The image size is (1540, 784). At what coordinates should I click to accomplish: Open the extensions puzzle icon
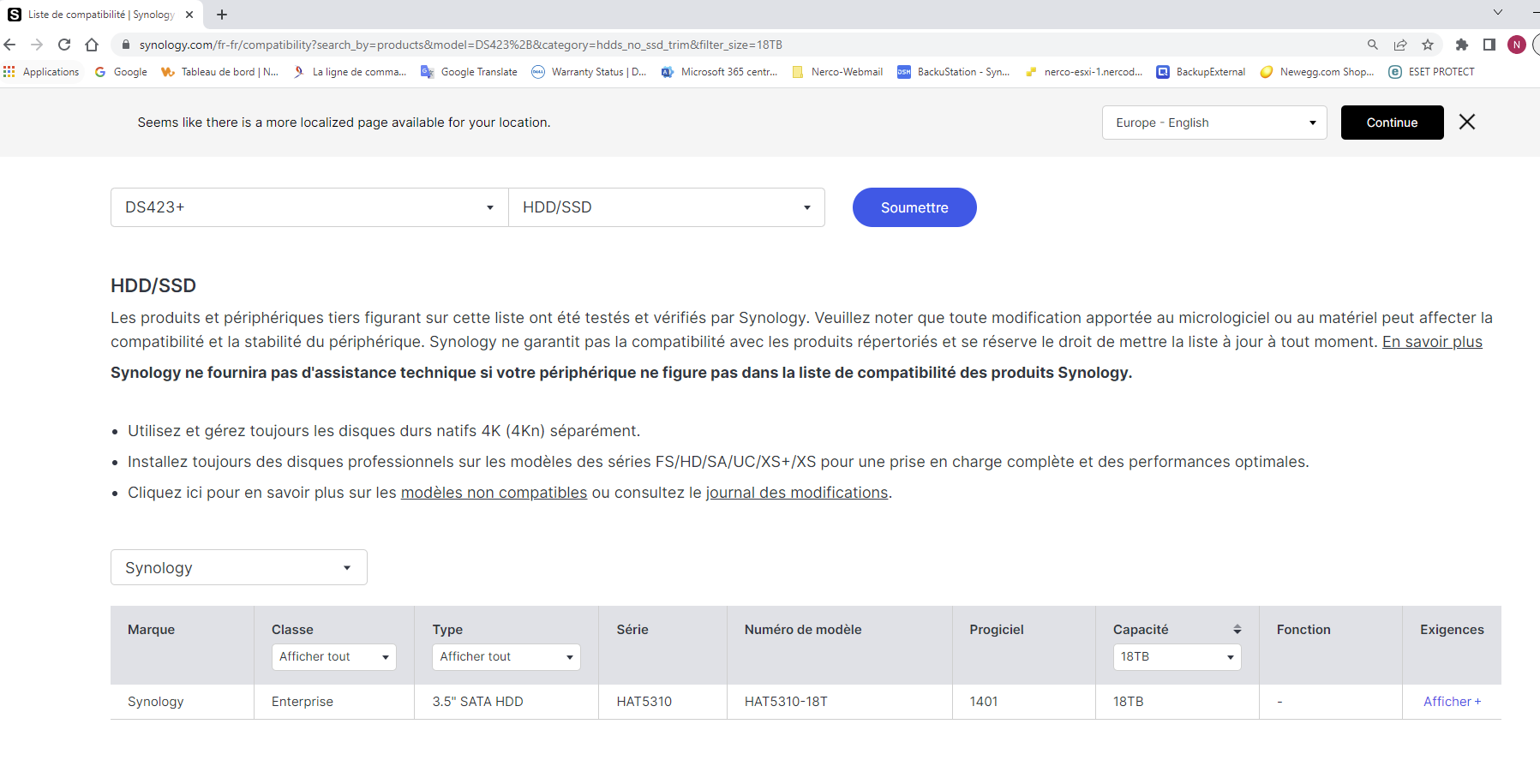pyautogui.click(x=1462, y=45)
